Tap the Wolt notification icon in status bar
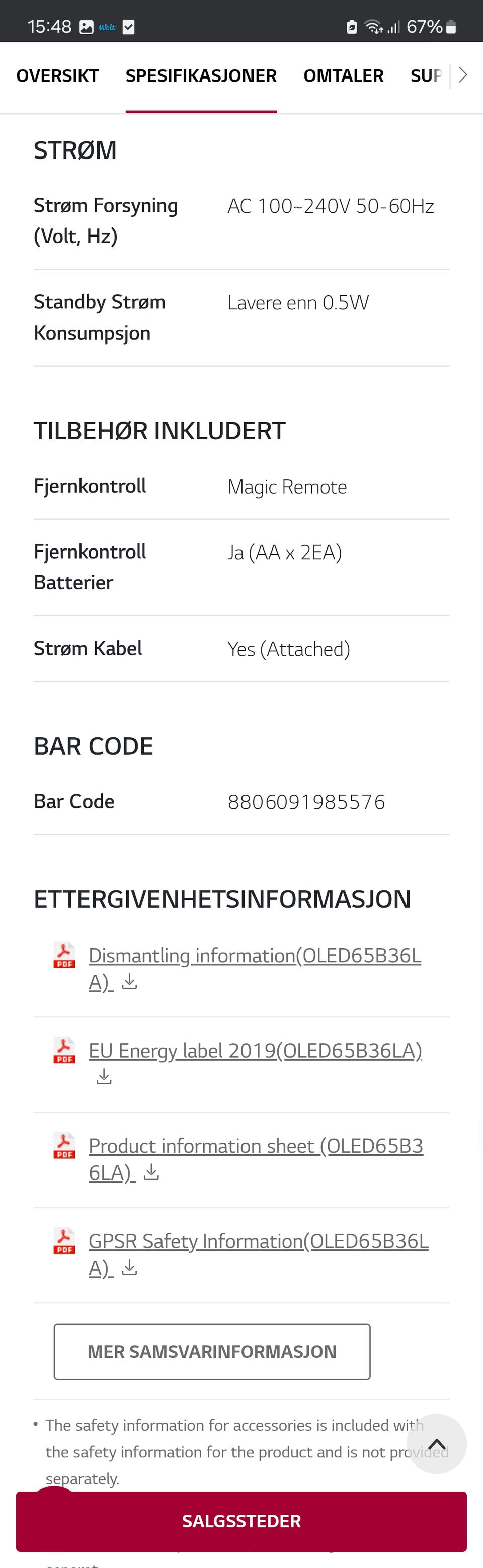Screen dimensions: 483x1568 (x=107, y=27)
